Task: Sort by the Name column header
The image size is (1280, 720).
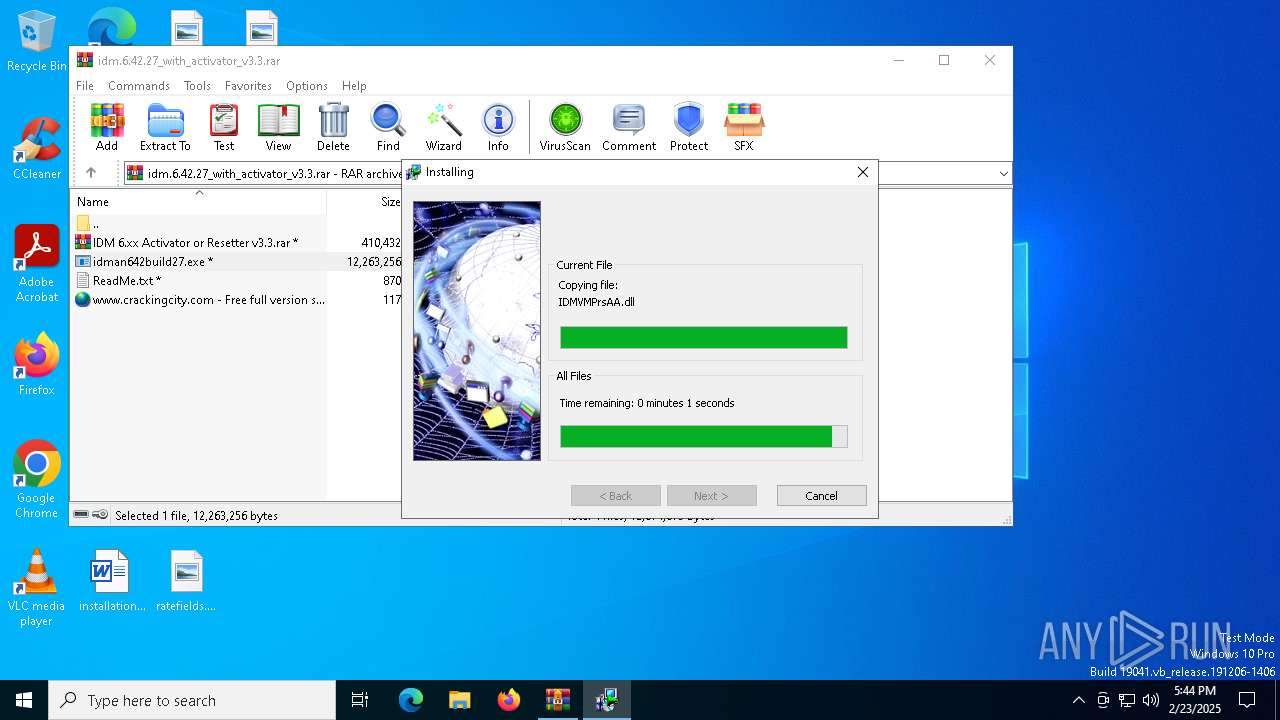Action: (198, 202)
